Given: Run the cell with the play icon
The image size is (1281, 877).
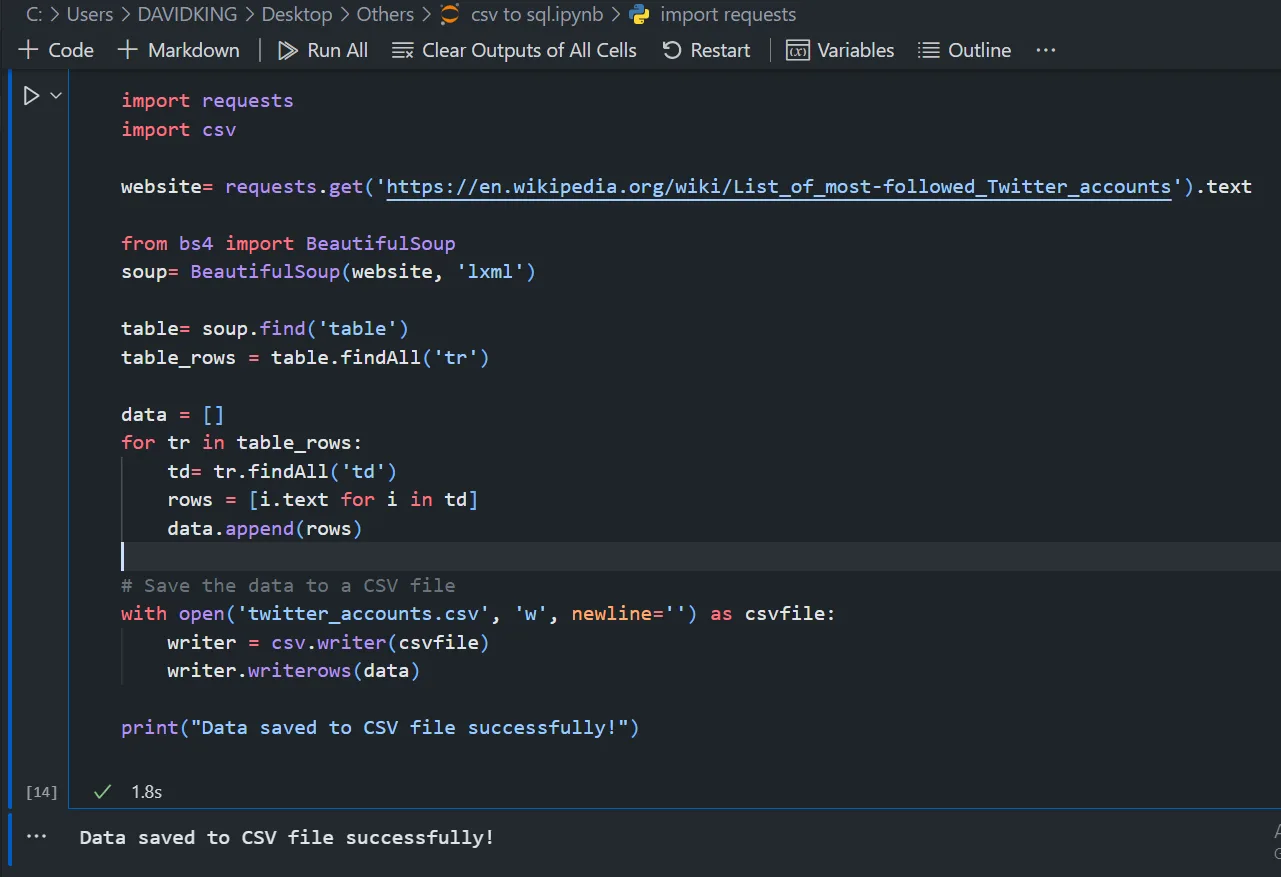Looking at the screenshot, I should (31, 96).
